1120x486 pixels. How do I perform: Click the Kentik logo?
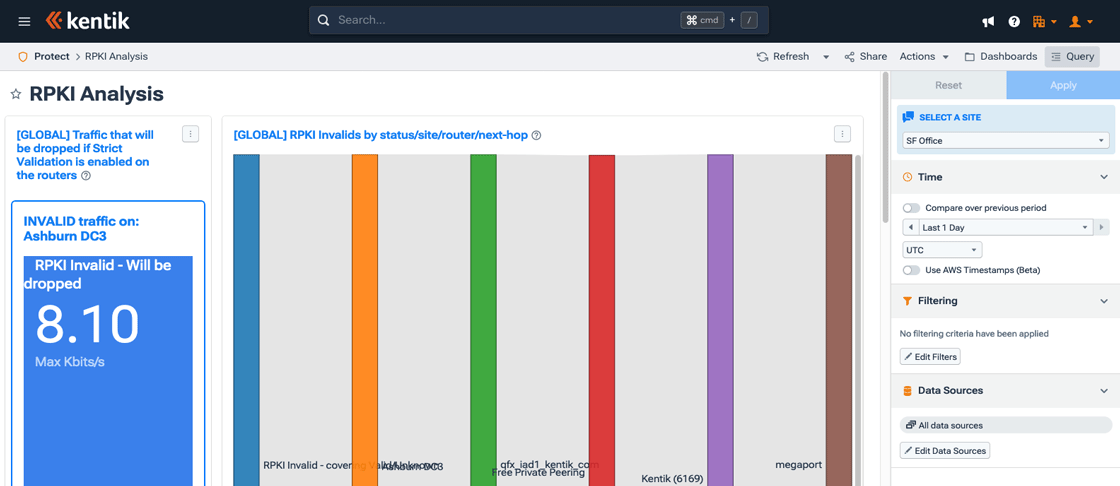[88, 21]
